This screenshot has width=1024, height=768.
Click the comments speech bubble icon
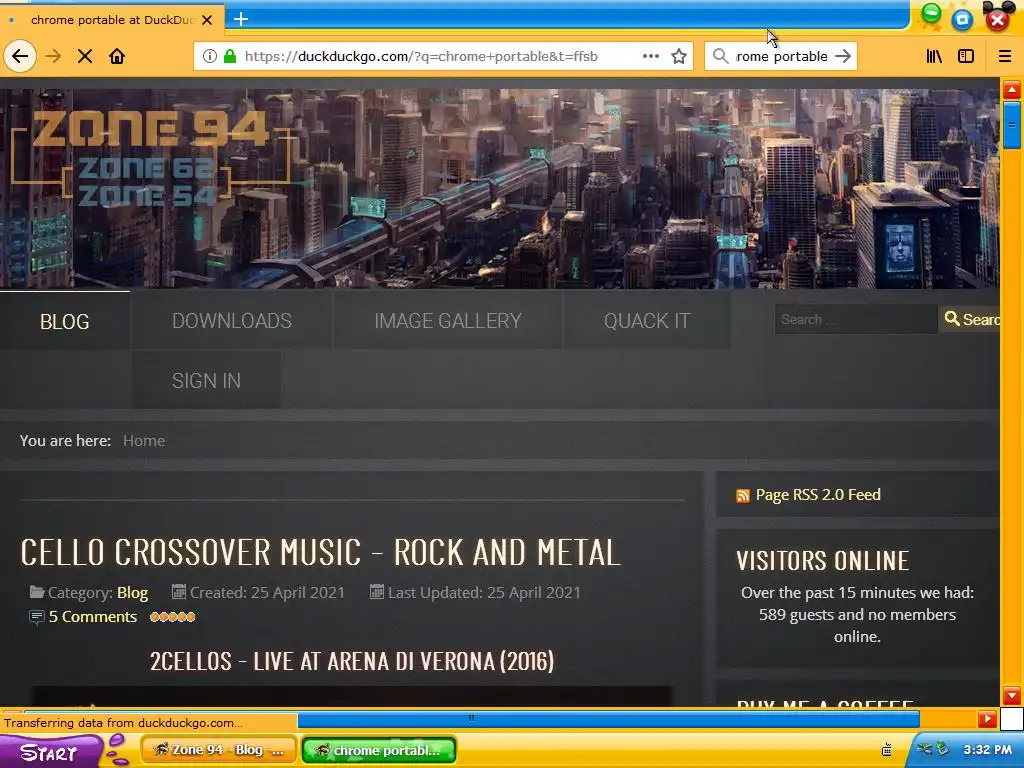pyautogui.click(x=37, y=617)
